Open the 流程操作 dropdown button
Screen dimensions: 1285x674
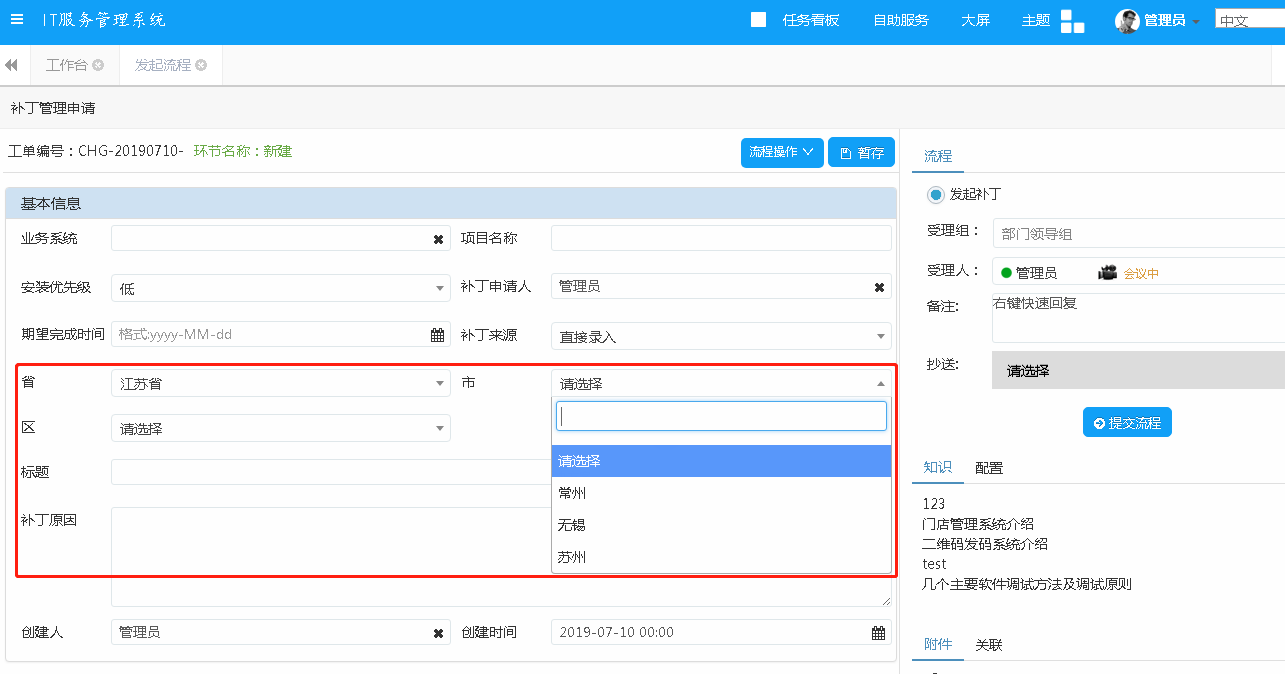[x=782, y=152]
